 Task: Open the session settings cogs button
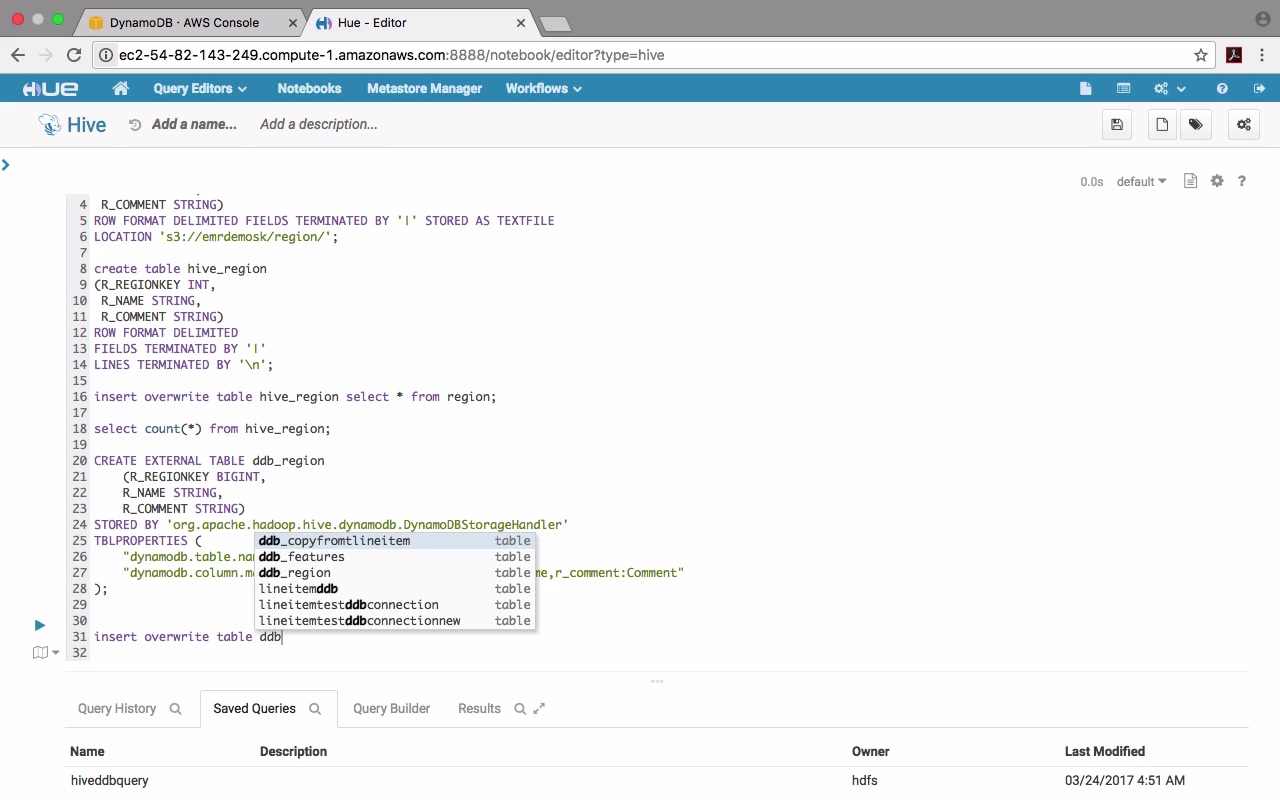[x=1244, y=125]
